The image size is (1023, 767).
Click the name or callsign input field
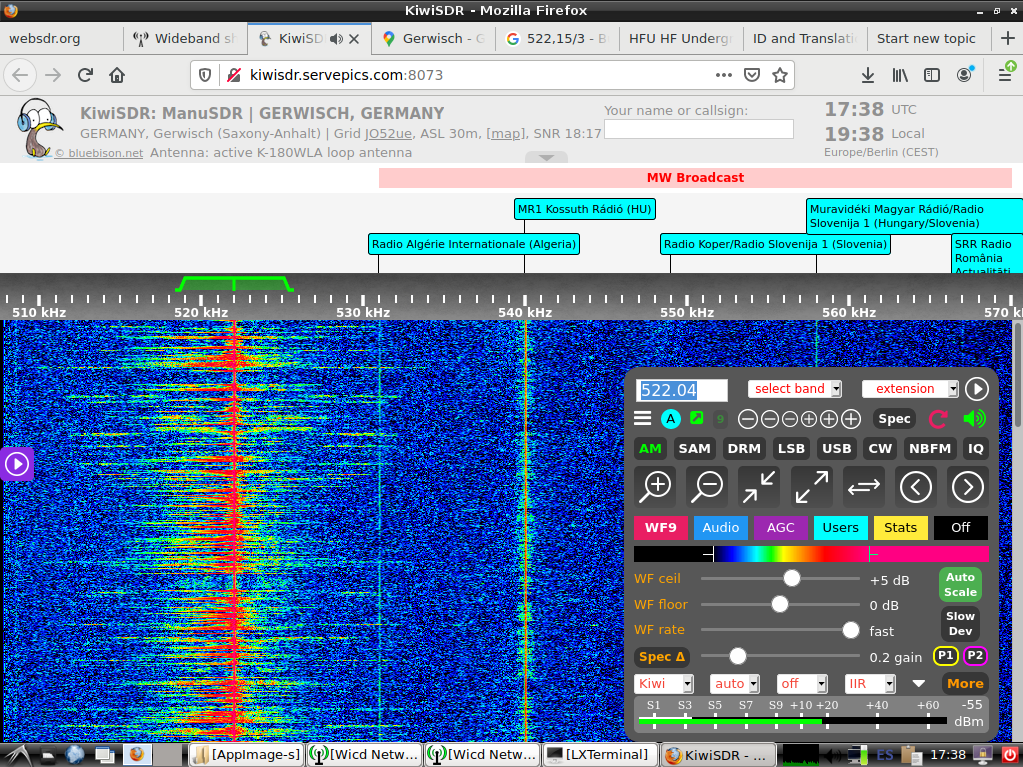(x=699, y=129)
